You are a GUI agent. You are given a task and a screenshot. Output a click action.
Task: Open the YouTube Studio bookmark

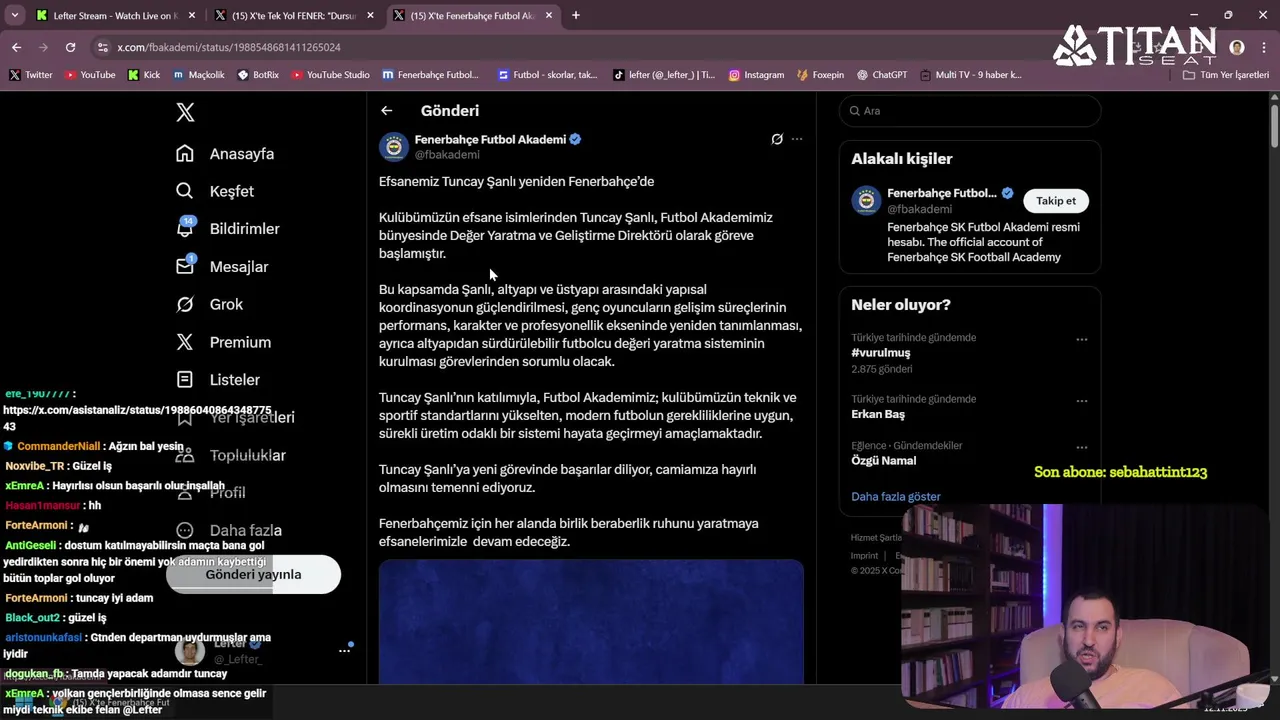click(x=330, y=75)
